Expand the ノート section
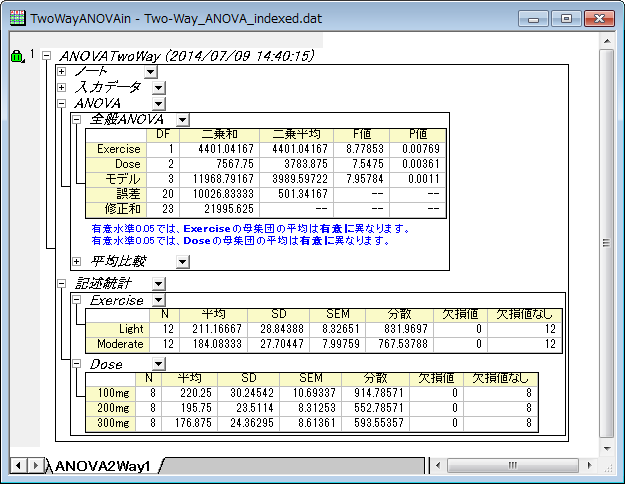Image resolution: width=625 pixels, height=484 pixels. click(x=61, y=72)
